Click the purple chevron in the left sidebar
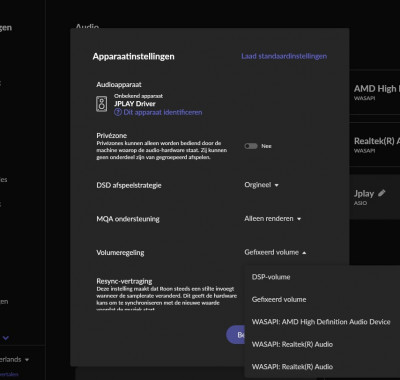Image resolution: width=400 pixels, height=380 pixels. point(6,338)
